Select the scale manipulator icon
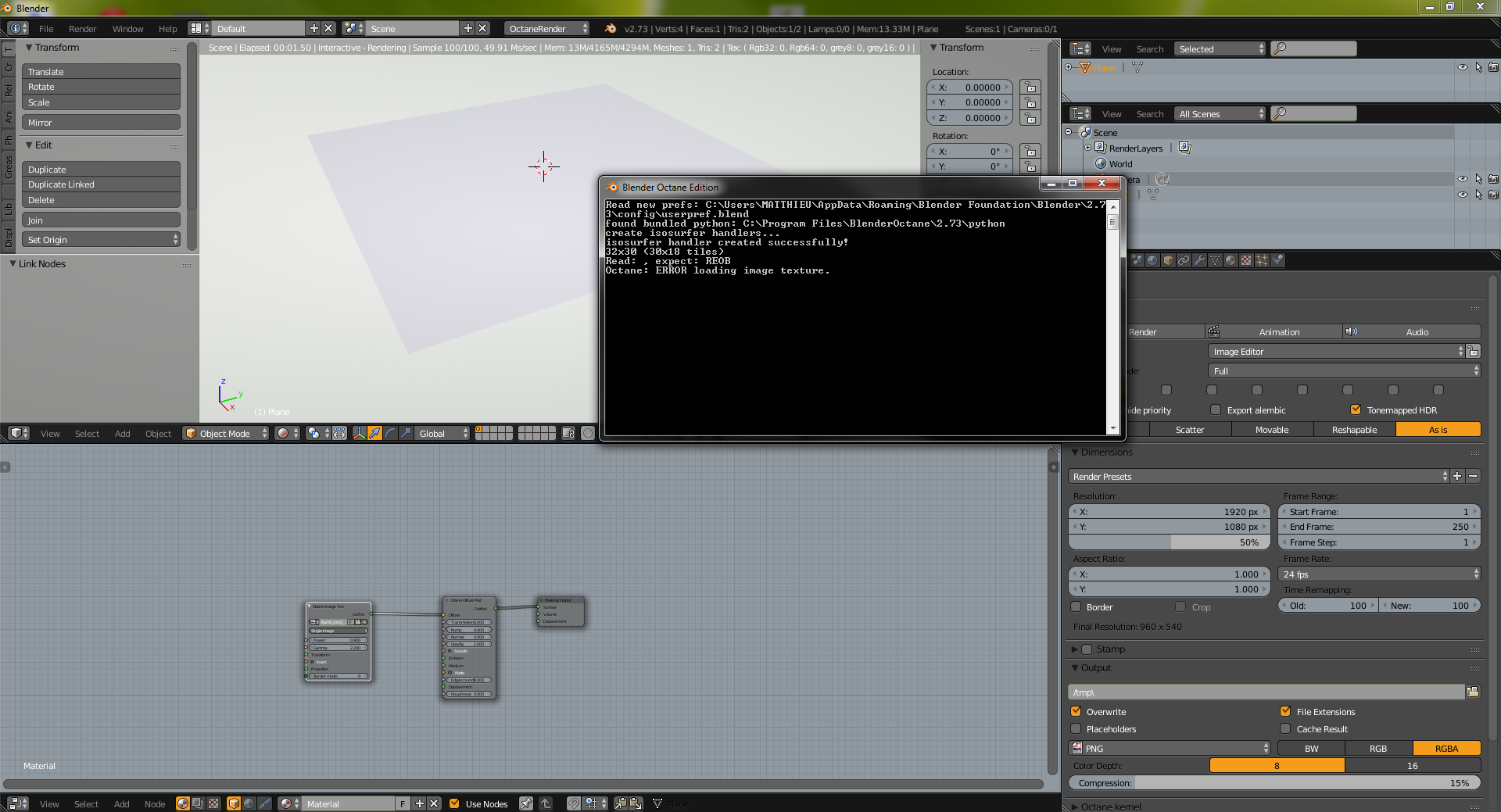 click(406, 433)
